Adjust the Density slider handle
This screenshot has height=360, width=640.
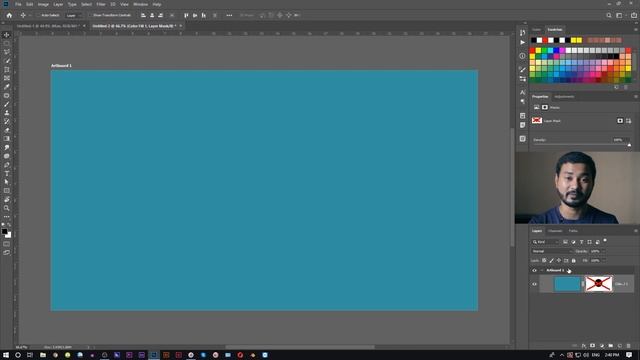[629, 145]
